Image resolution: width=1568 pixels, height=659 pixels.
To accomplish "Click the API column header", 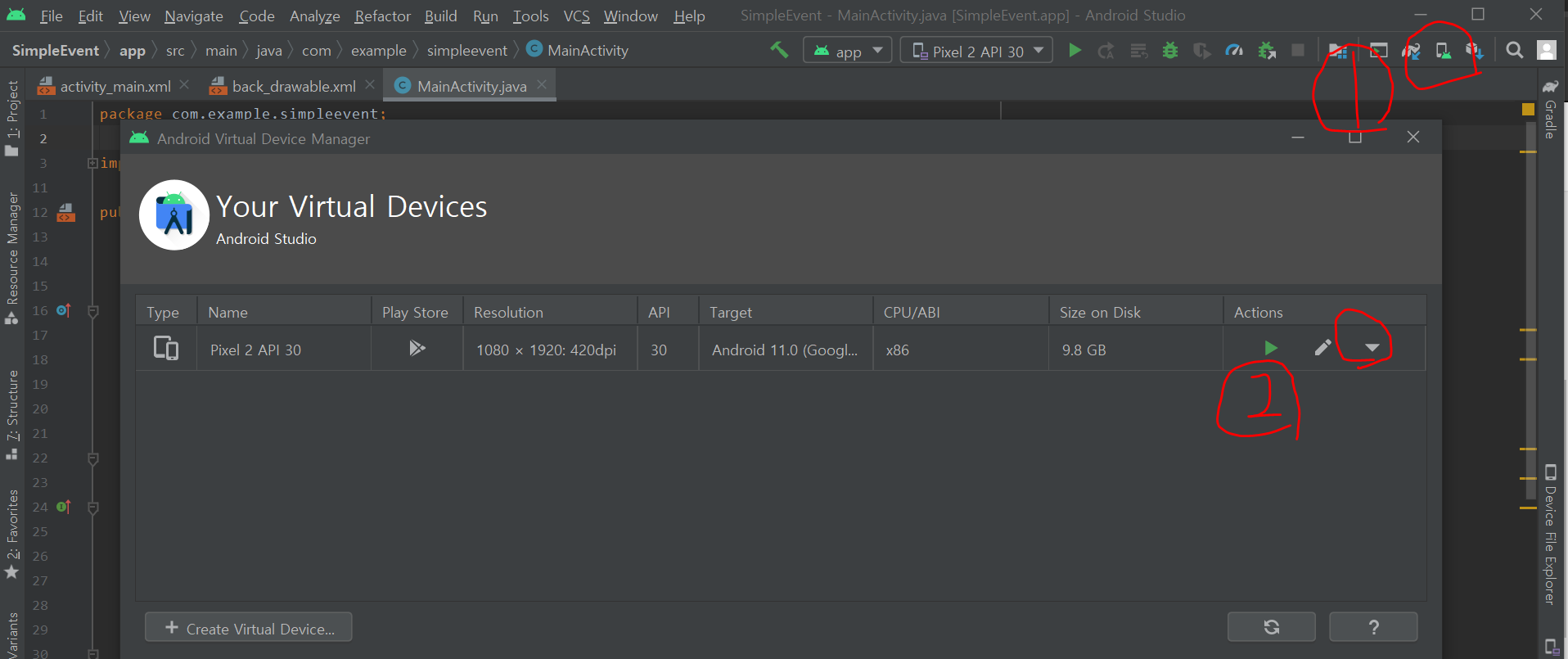I will click(668, 312).
